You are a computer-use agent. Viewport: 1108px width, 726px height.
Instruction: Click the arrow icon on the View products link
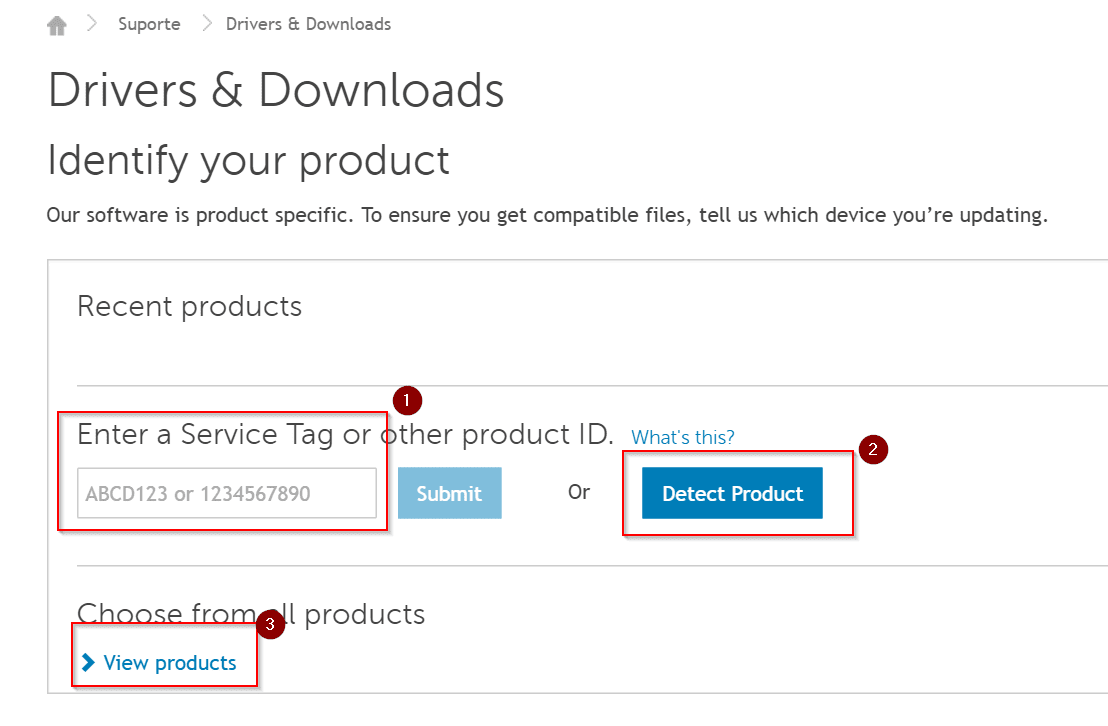pos(89,662)
